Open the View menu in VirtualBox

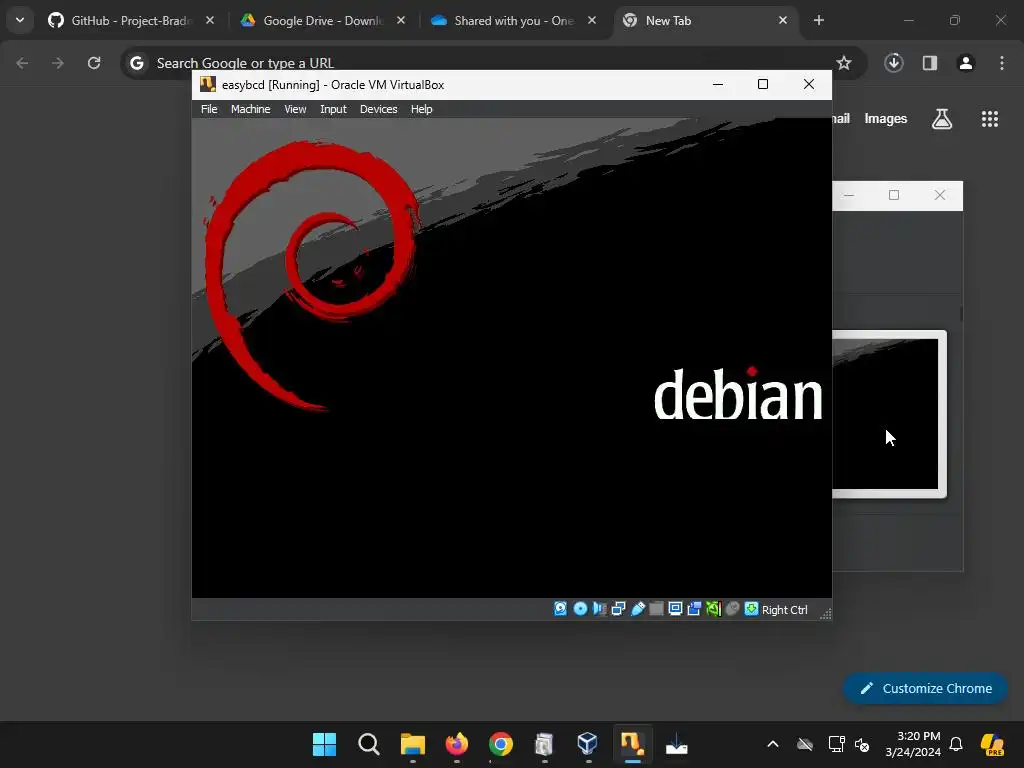coord(295,109)
